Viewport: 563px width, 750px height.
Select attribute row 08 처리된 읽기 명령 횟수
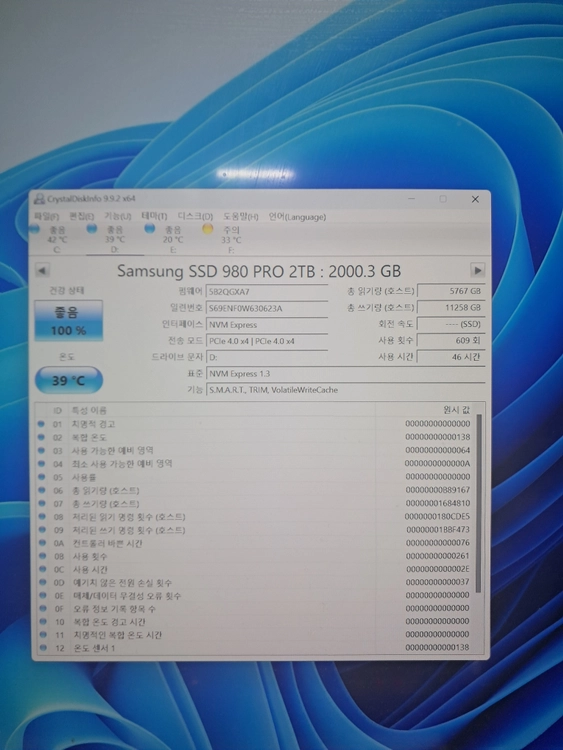point(255,517)
